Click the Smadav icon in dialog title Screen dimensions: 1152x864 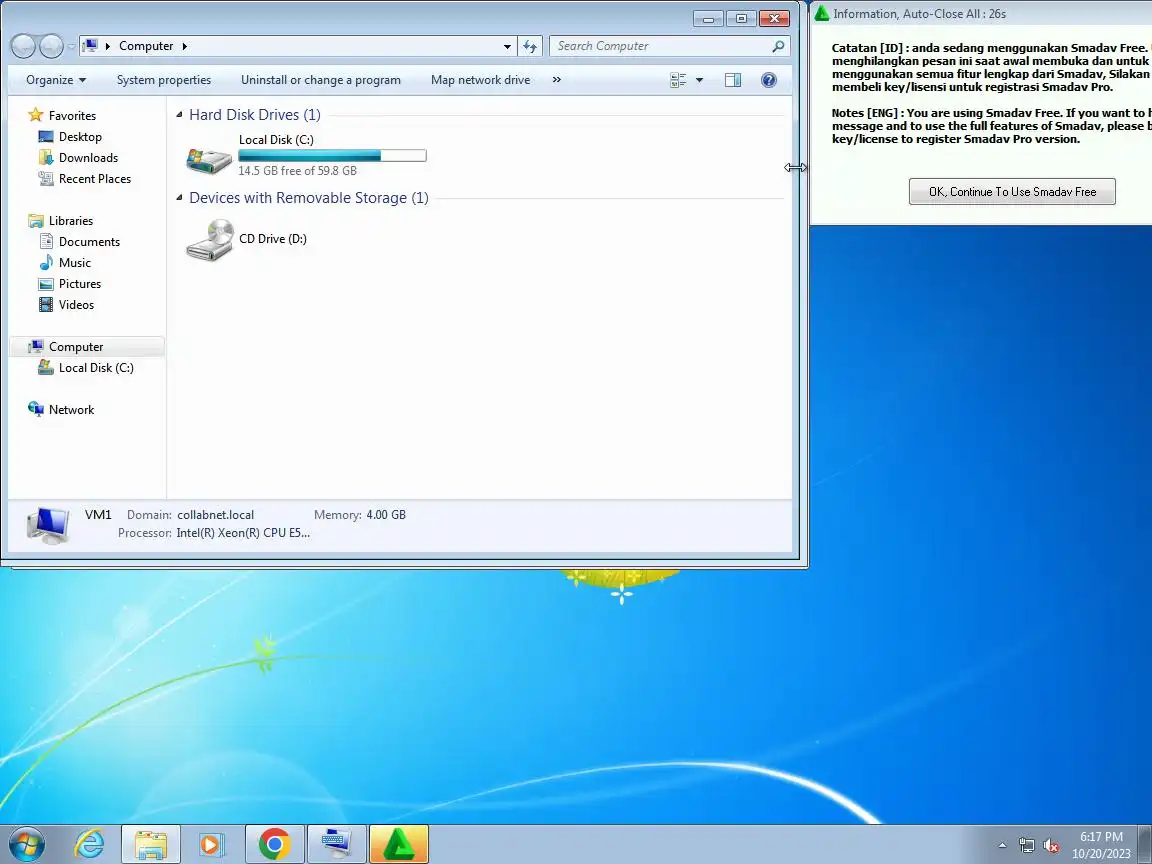tap(822, 13)
